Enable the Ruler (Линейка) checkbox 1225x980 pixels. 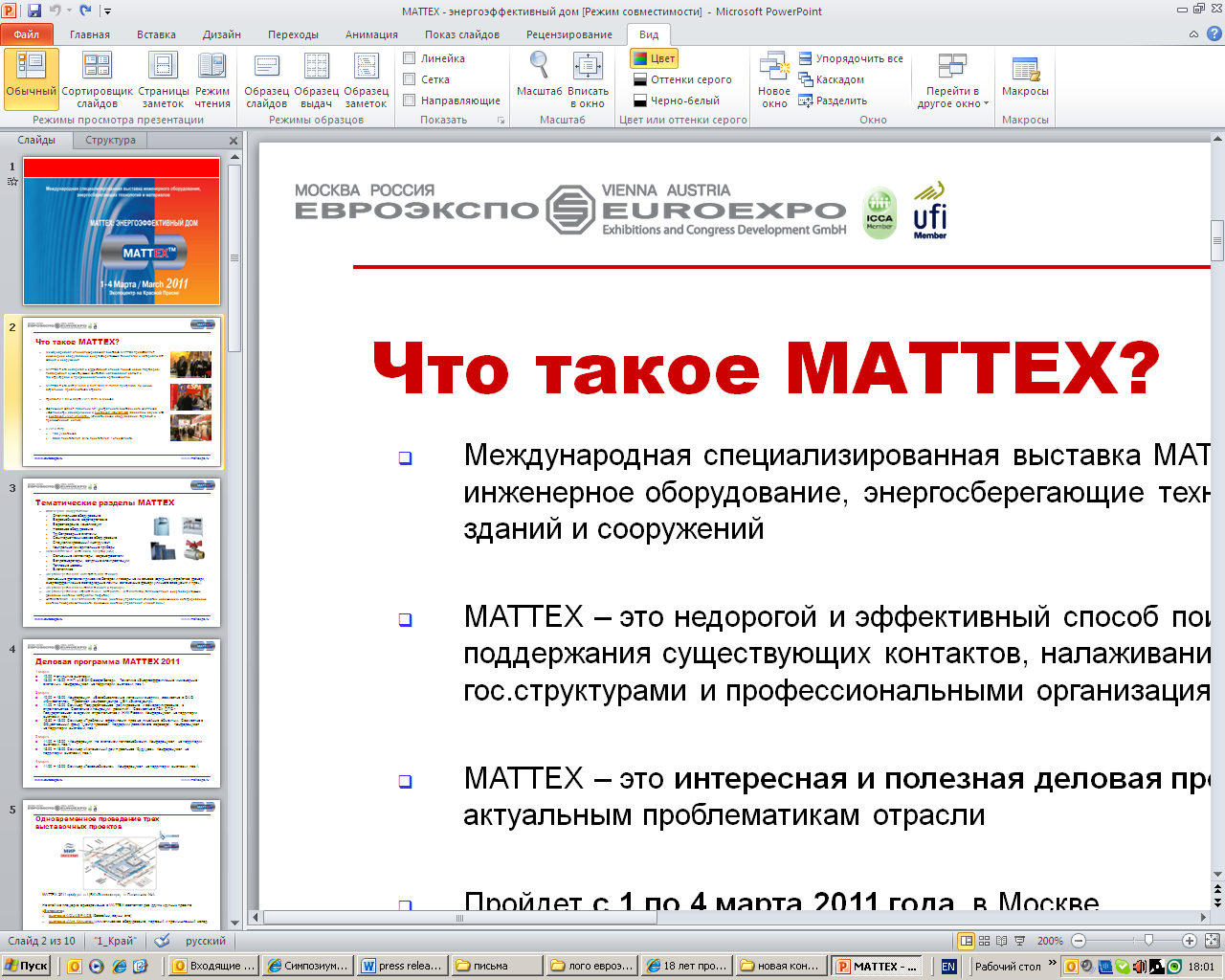[x=409, y=58]
